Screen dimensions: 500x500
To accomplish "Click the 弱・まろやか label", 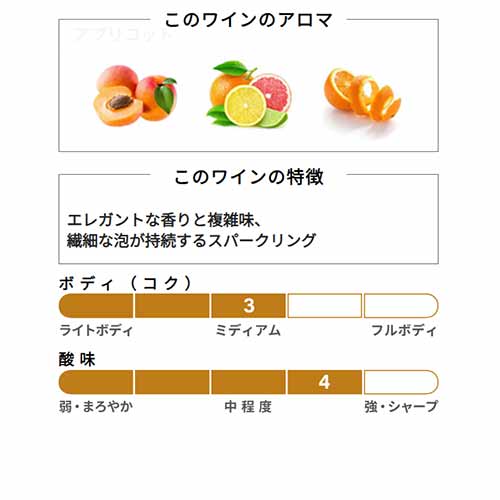I will [96, 407].
